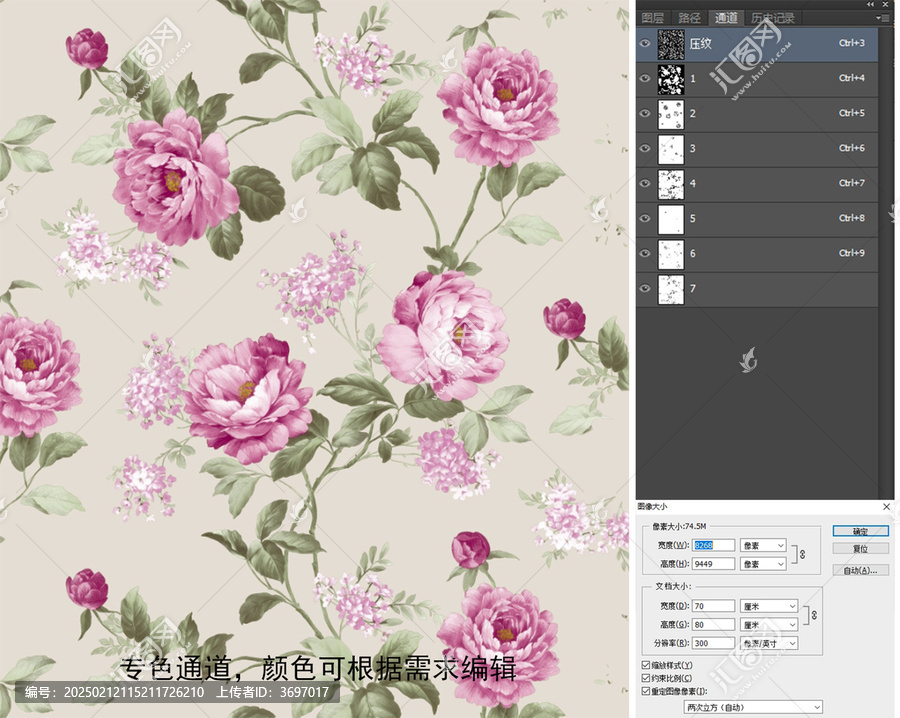Select the 通道 tab

[726, 18]
